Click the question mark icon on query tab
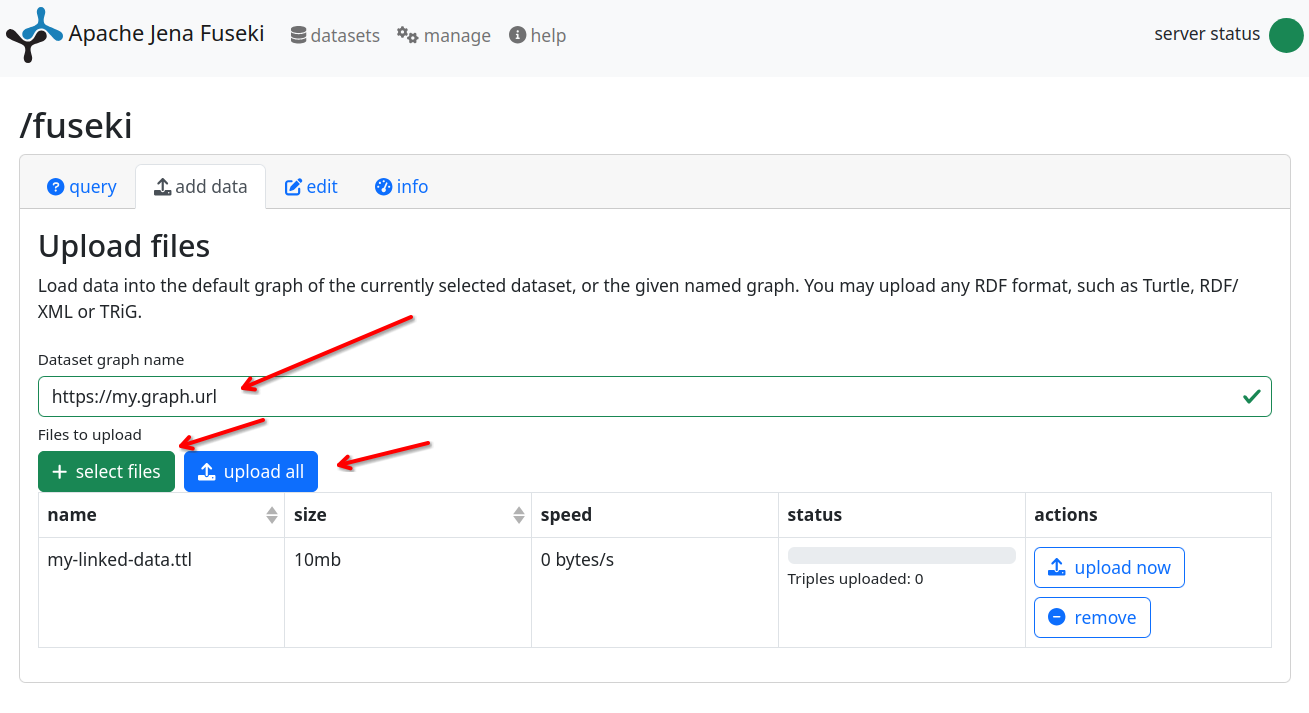Screen dimensions: 1309x713 pos(55,187)
